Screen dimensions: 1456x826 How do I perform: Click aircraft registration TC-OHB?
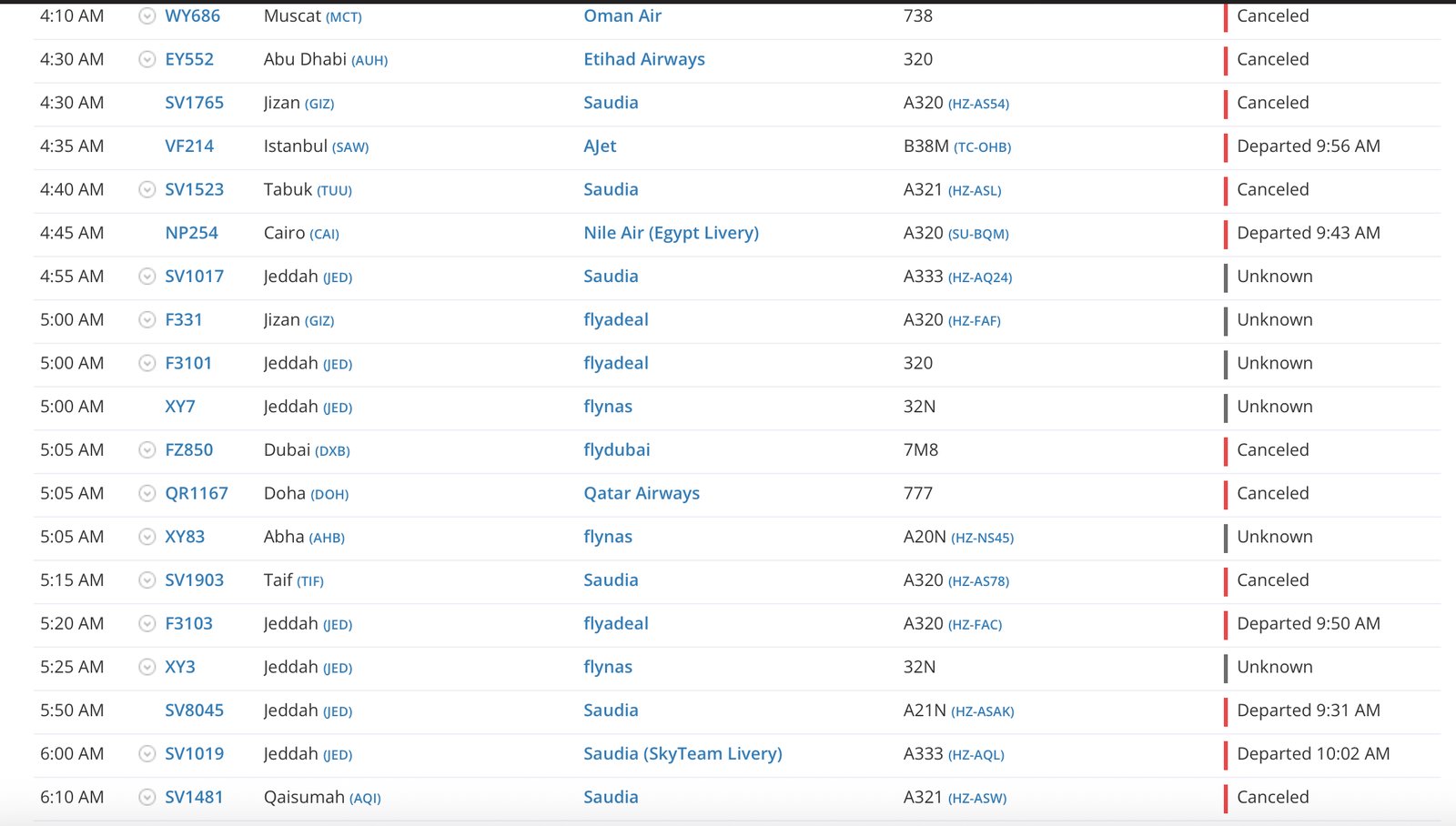point(982,147)
